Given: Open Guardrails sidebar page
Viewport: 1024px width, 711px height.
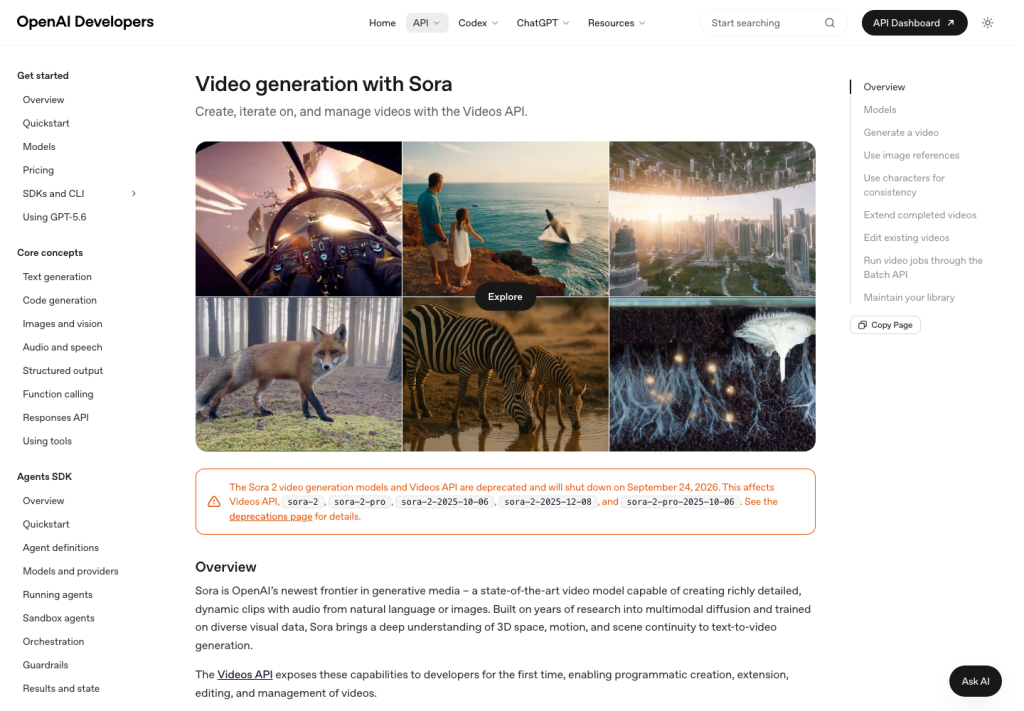Looking at the screenshot, I should click(x=45, y=665).
